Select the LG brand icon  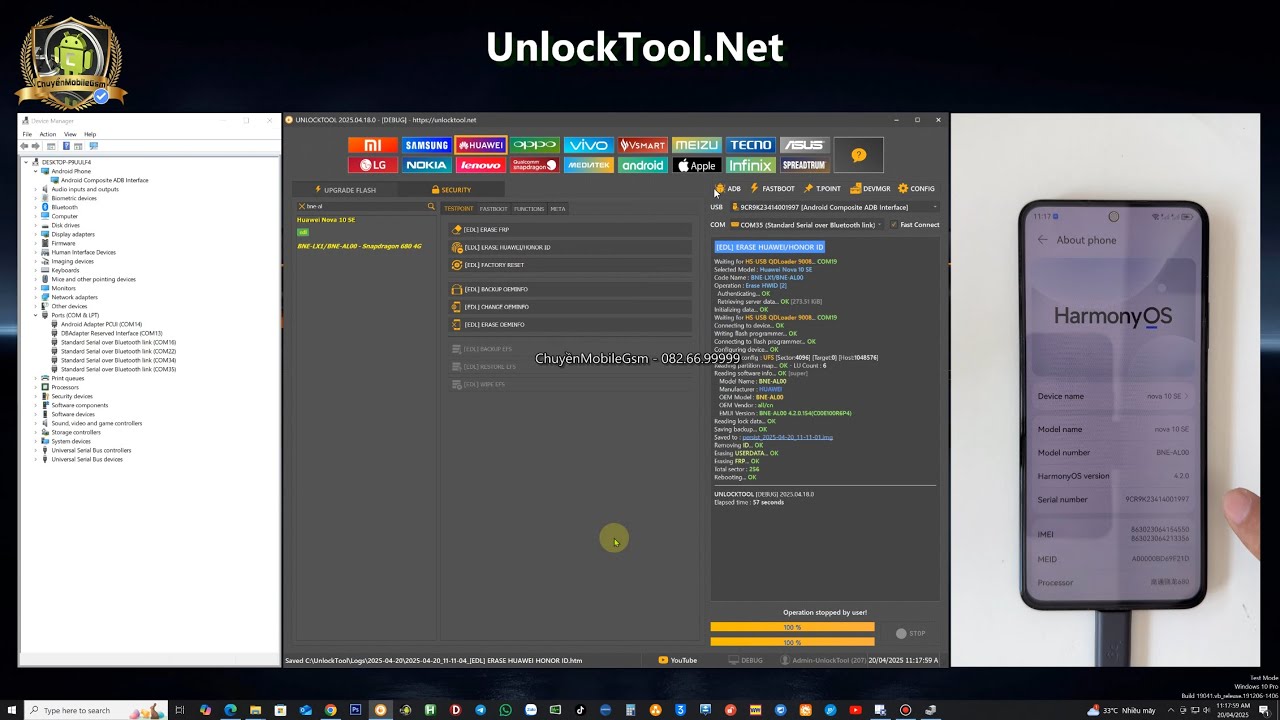click(x=373, y=165)
